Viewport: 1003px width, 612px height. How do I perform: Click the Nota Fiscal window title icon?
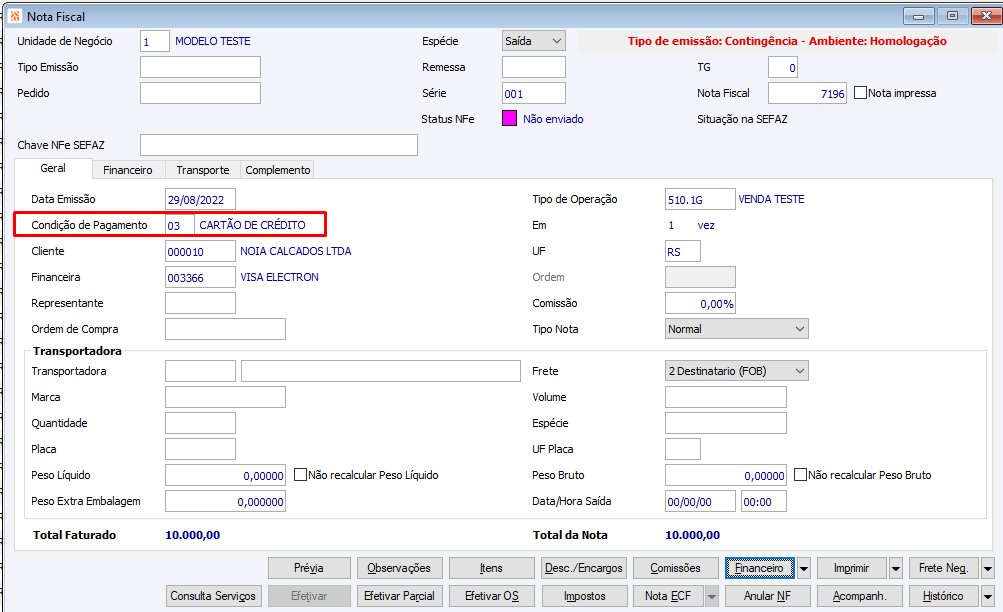15,16
